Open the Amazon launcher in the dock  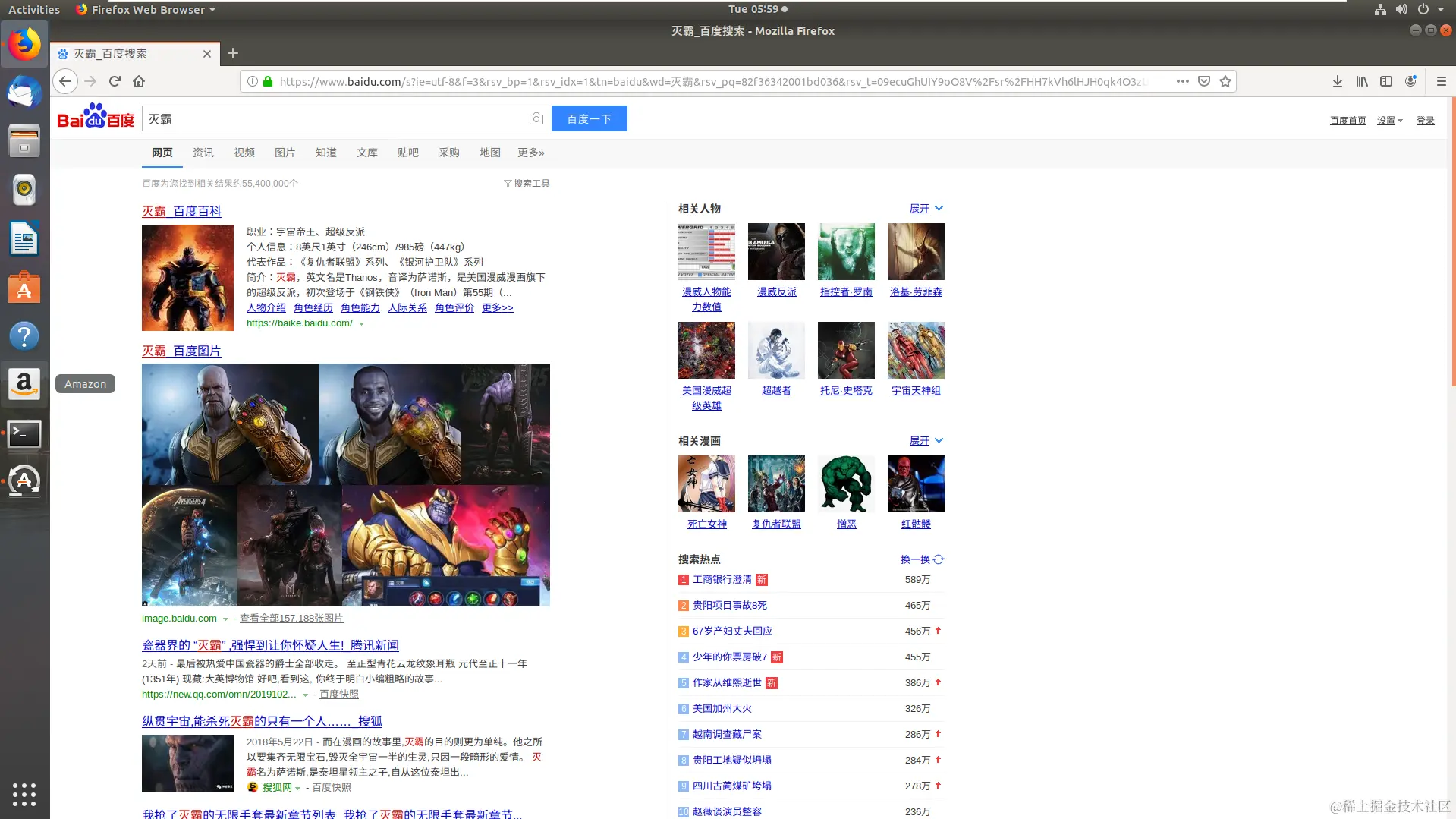click(x=24, y=384)
